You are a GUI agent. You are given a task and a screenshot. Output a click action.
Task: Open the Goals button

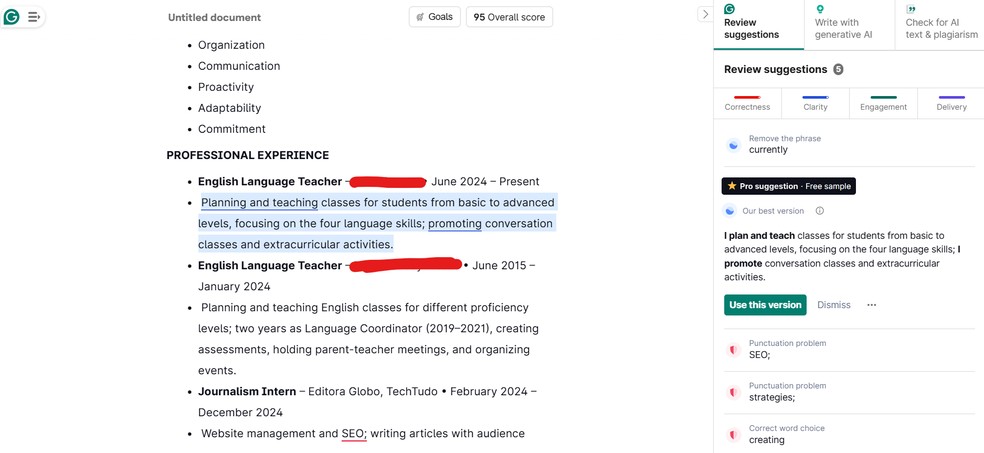coord(434,17)
